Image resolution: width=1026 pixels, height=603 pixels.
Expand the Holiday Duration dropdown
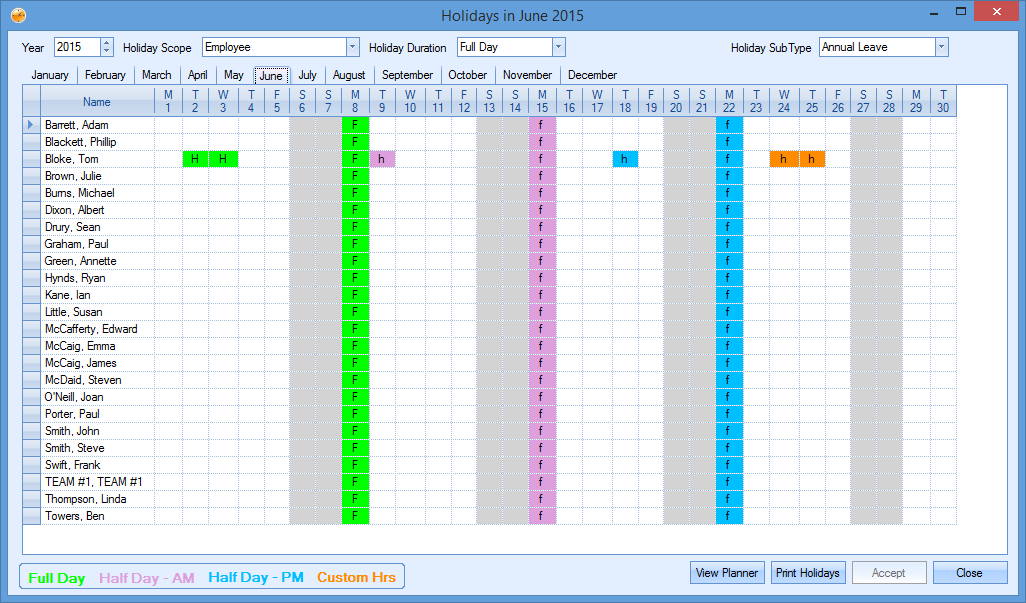point(558,47)
